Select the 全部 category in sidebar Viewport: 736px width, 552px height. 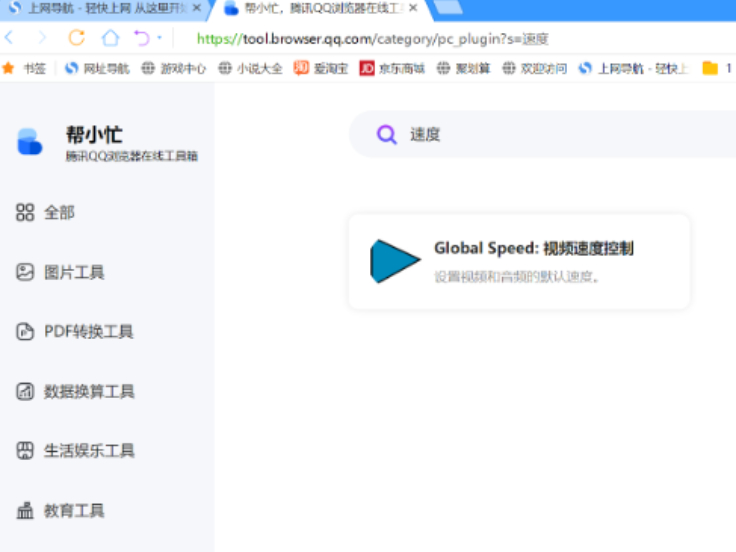46,212
